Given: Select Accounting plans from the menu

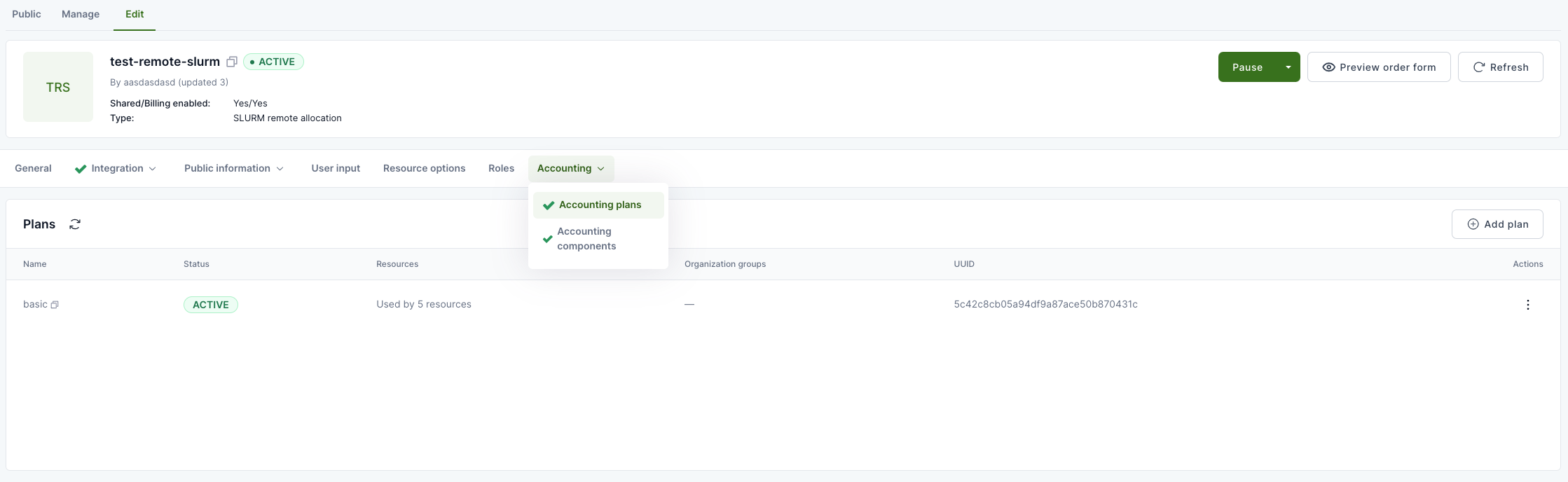Looking at the screenshot, I should pyautogui.click(x=599, y=205).
